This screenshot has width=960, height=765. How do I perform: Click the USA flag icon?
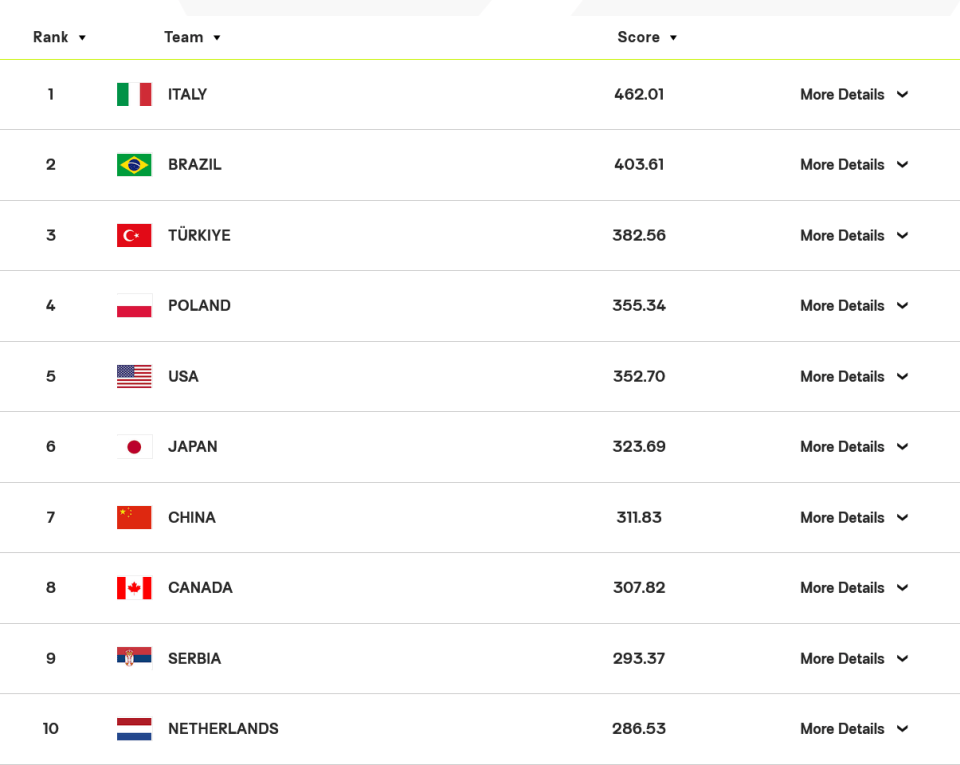tap(134, 376)
